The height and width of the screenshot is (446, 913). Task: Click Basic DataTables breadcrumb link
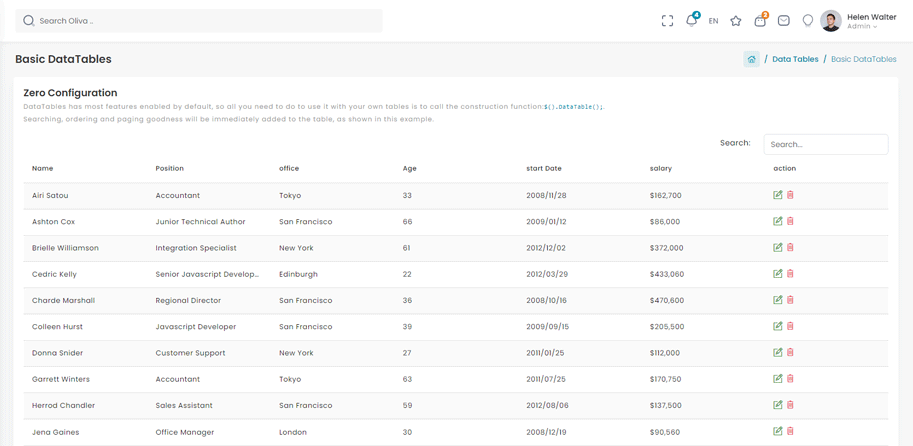click(x=863, y=59)
